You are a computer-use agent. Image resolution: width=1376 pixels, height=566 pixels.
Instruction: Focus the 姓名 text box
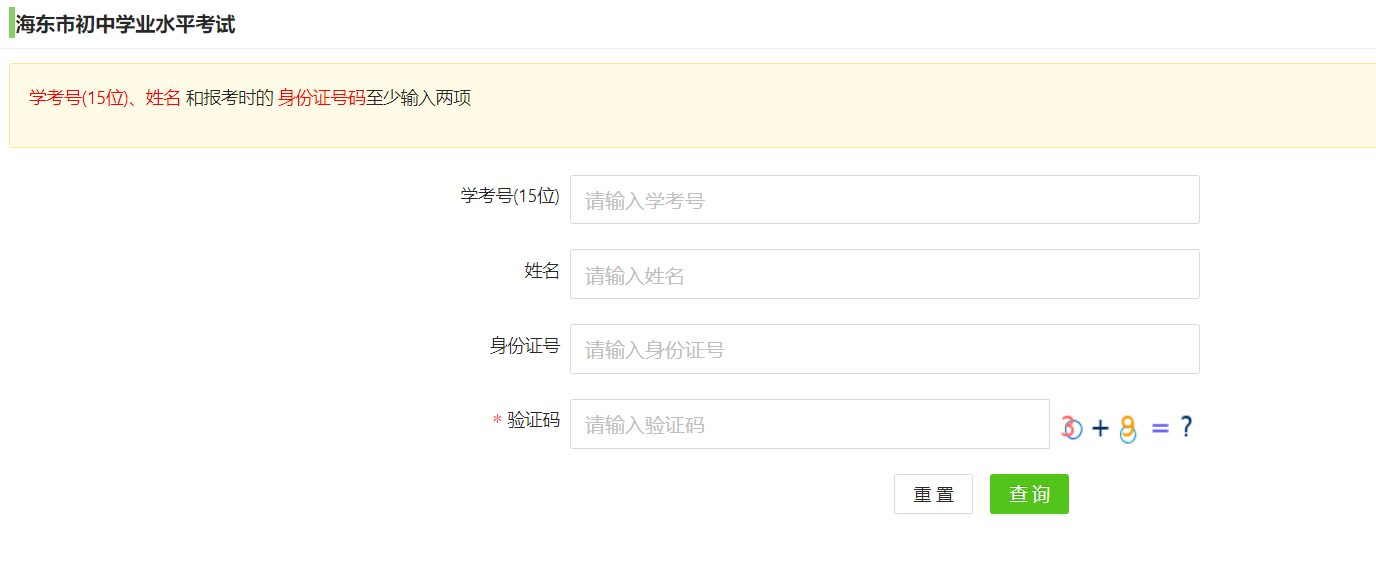pos(884,274)
